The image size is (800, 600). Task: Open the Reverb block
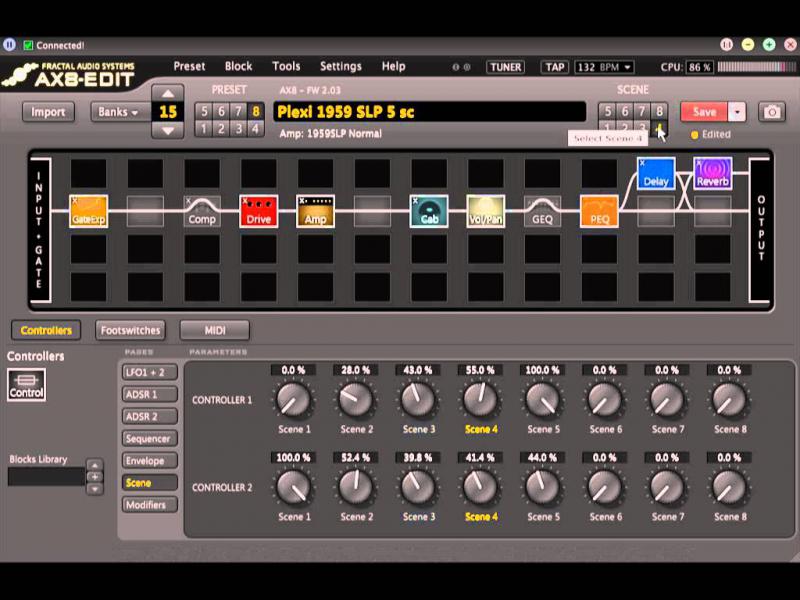(x=713, y=173)
